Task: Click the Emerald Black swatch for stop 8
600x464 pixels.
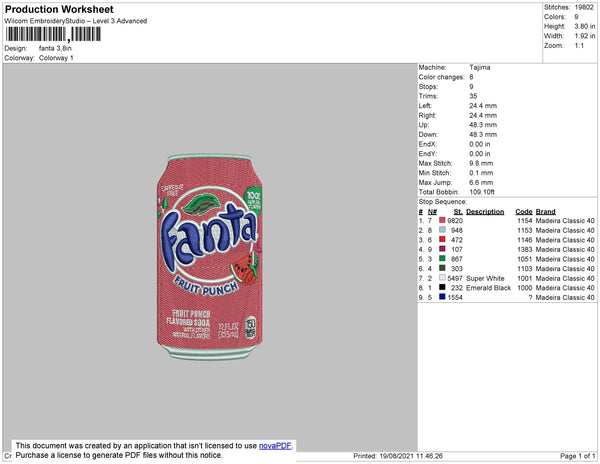Action: [x=442, y=287]
